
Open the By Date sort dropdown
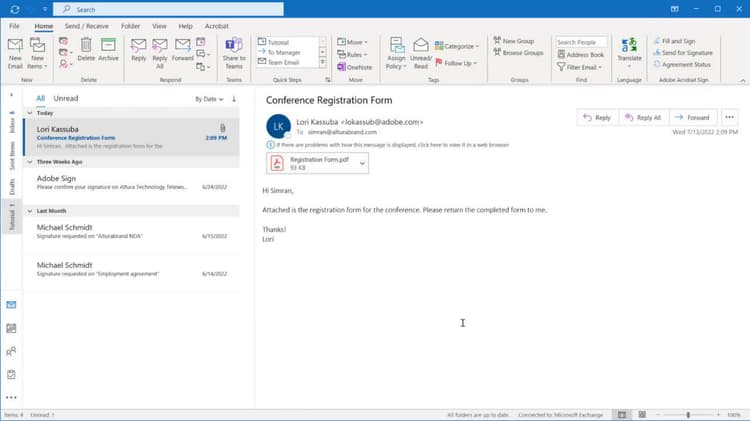(x=209, y=99)
